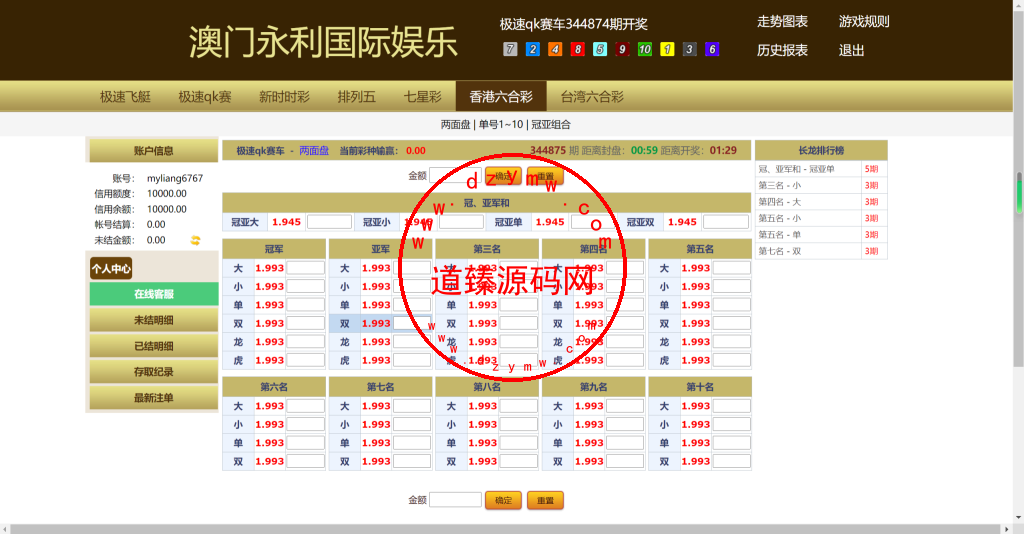Focus 冠军 虎 bet input field
The image size is (1024, 534).
[x=305, y=360]
